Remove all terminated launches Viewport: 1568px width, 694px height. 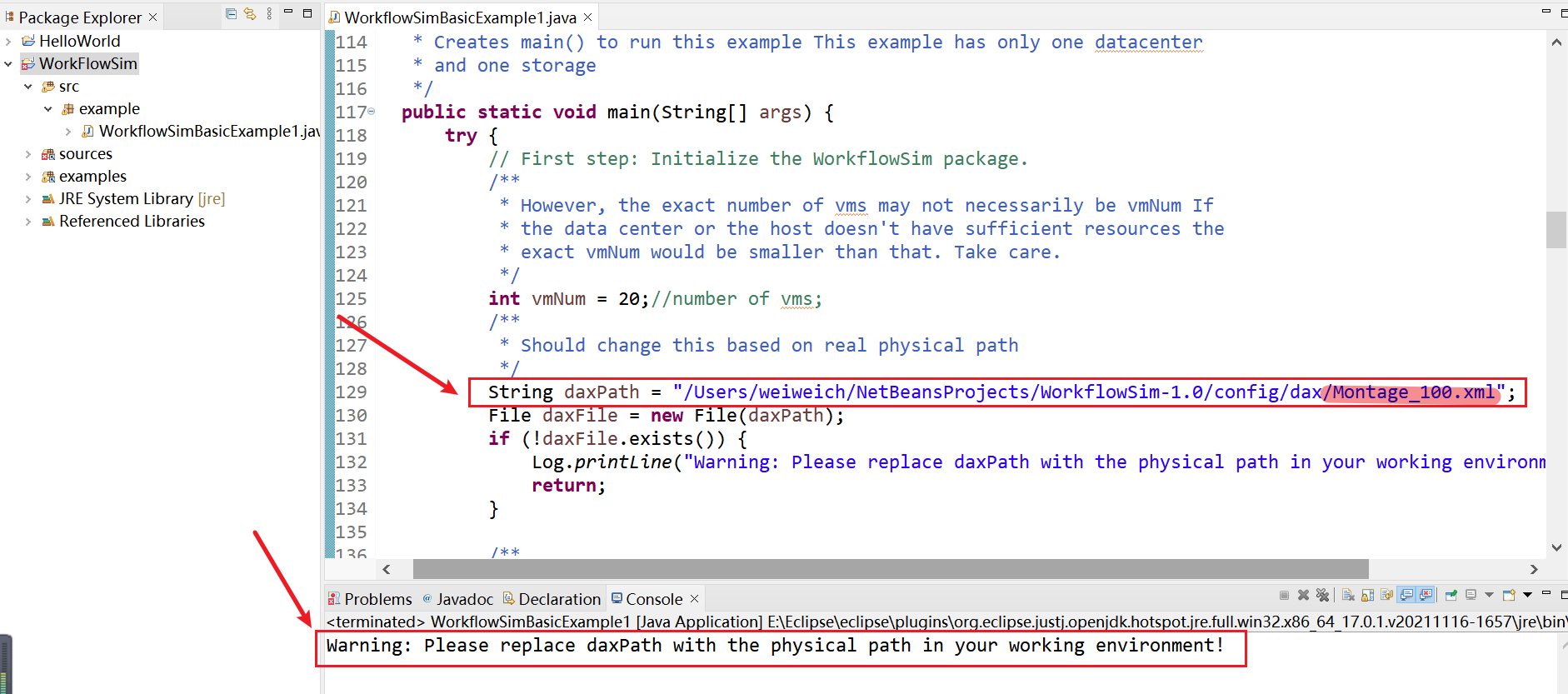[x=1322, y=595]
